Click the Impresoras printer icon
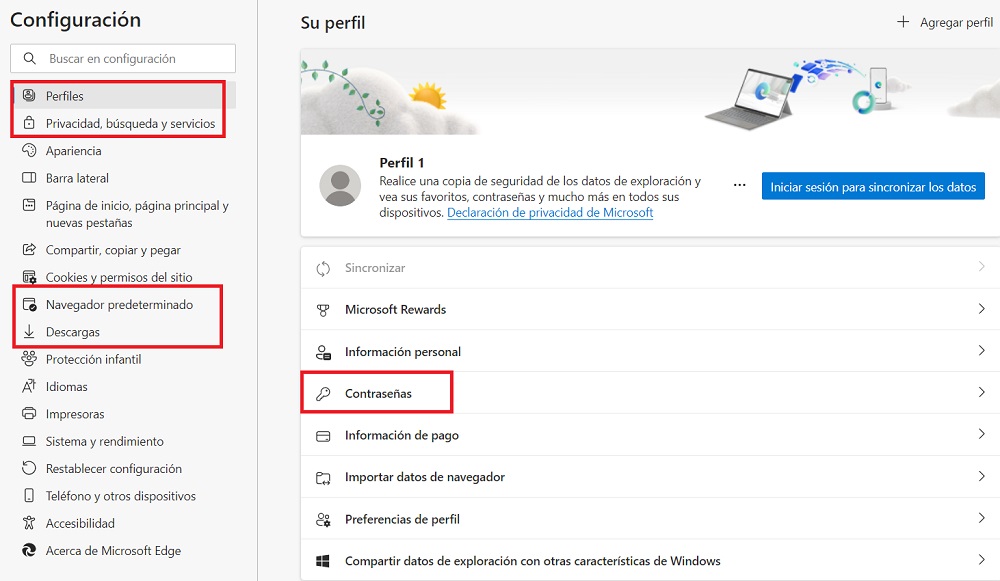The height and width of the screenshot is (581, 1000). (29, 413)
